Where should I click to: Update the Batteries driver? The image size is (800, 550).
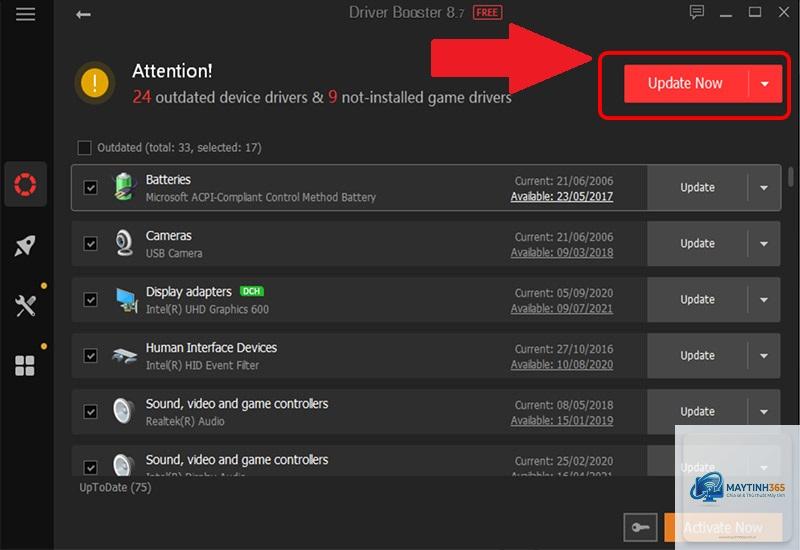click(x=697, y=188)
